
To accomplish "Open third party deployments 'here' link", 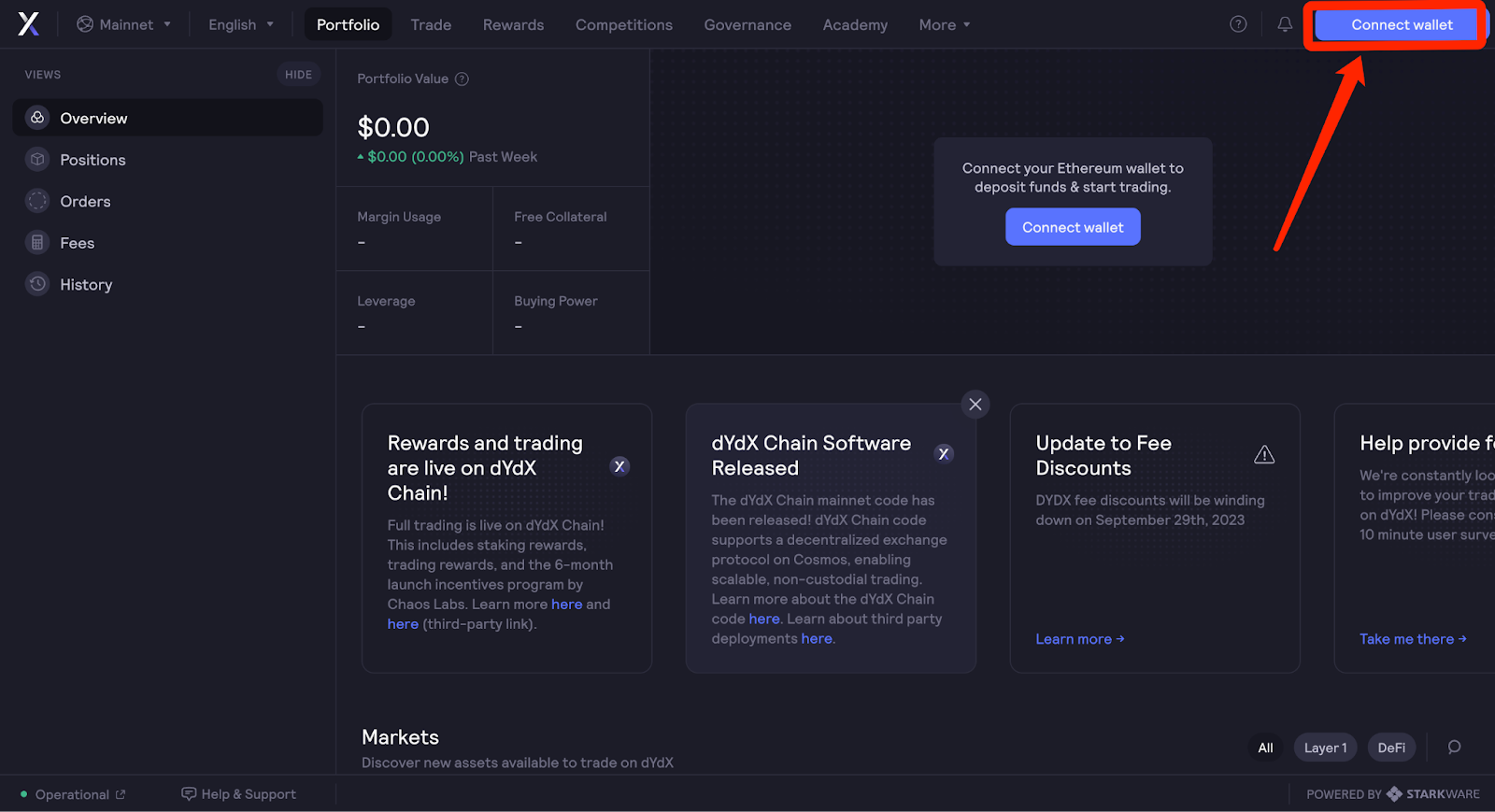I will tap(816, 638).
